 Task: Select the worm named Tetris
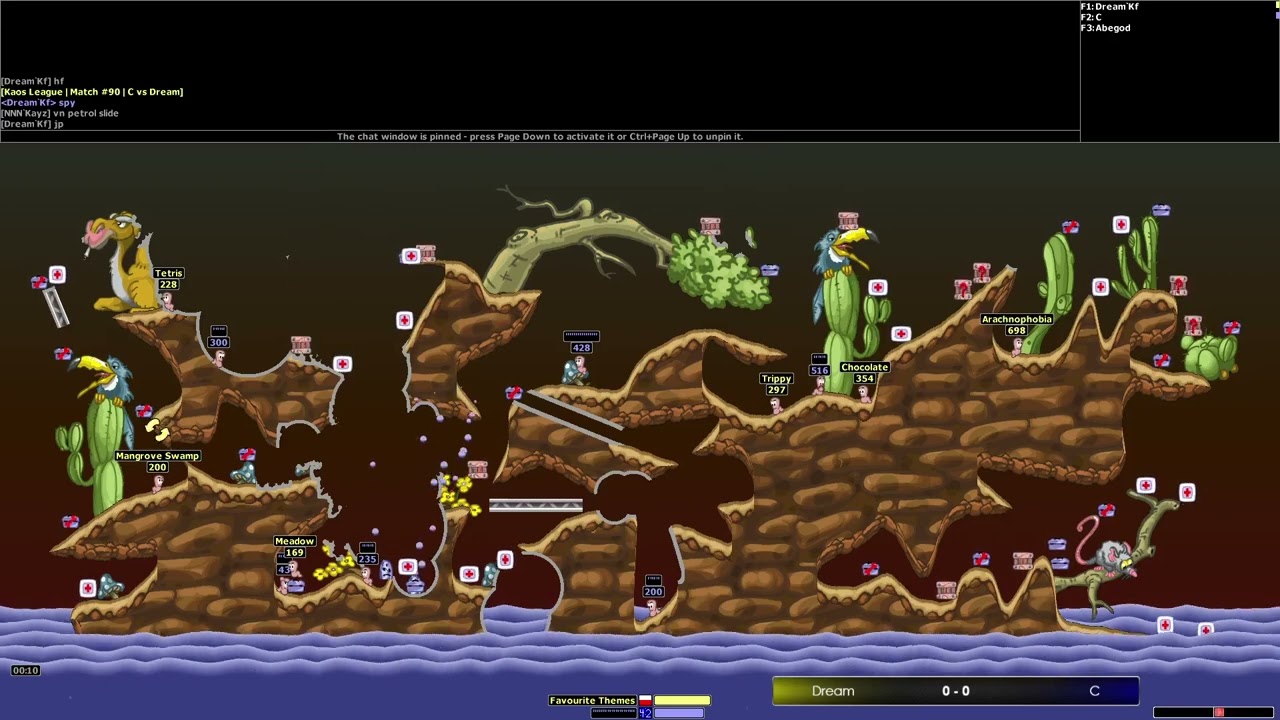[x=166, y=300]
